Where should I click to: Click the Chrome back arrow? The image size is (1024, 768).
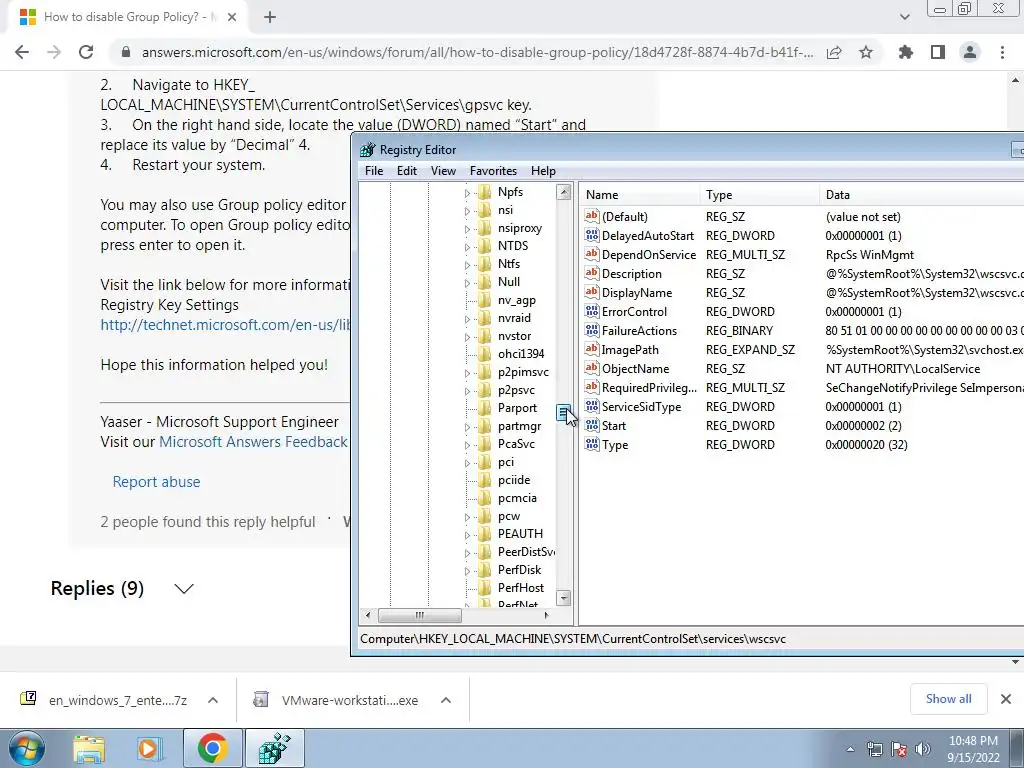(22, 52)
